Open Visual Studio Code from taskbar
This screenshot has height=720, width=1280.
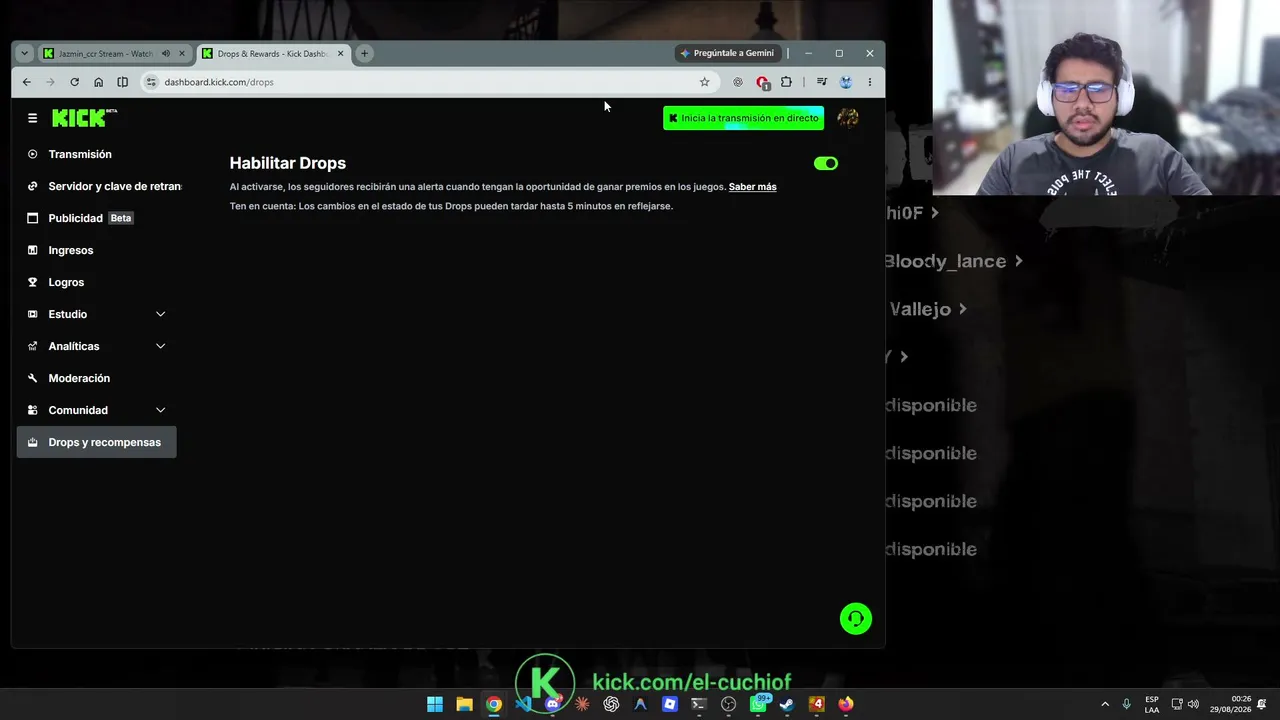click(x=523, y=704)
